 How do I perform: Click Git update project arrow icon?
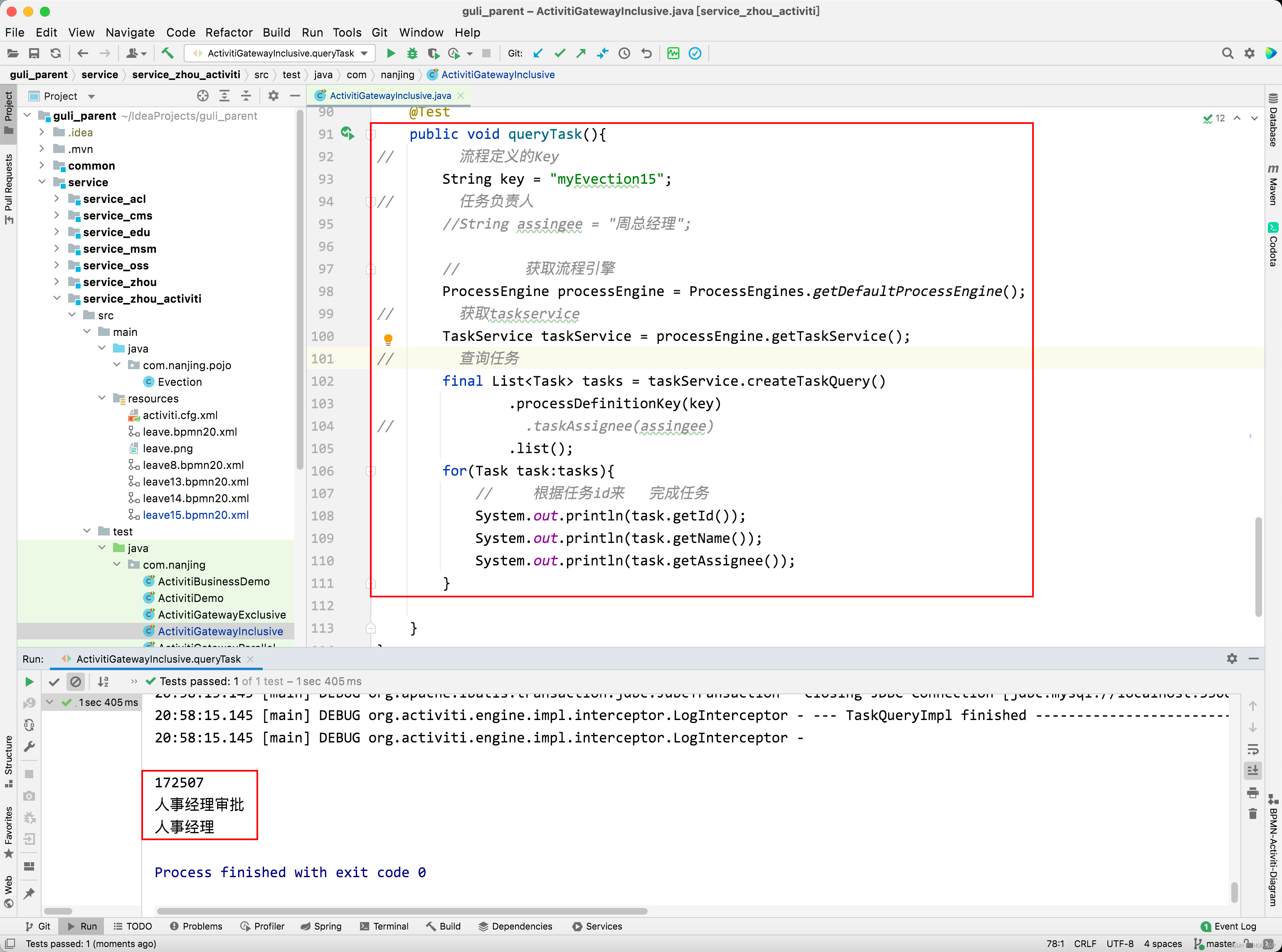coord(537,54)
